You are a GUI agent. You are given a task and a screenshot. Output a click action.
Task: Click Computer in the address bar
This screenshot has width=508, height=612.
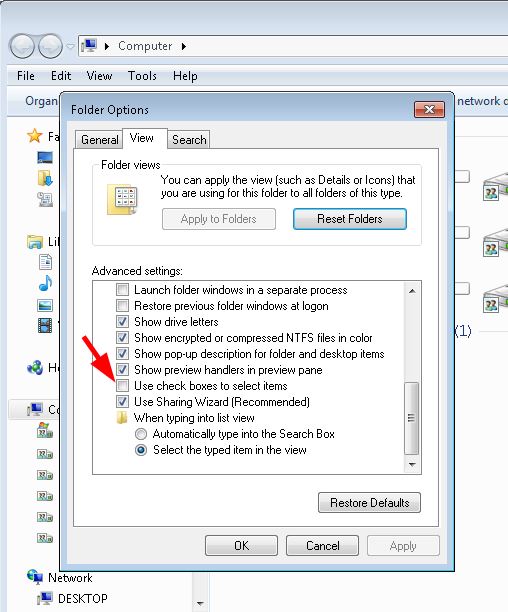click(x=145, y=46)
